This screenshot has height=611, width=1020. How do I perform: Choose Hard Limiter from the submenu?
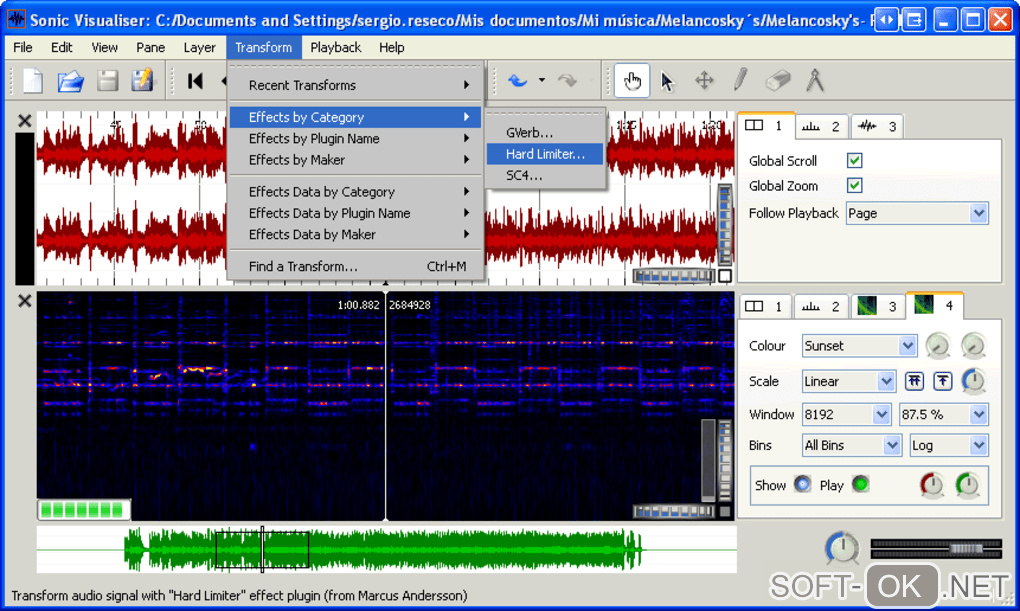(545, 154)
